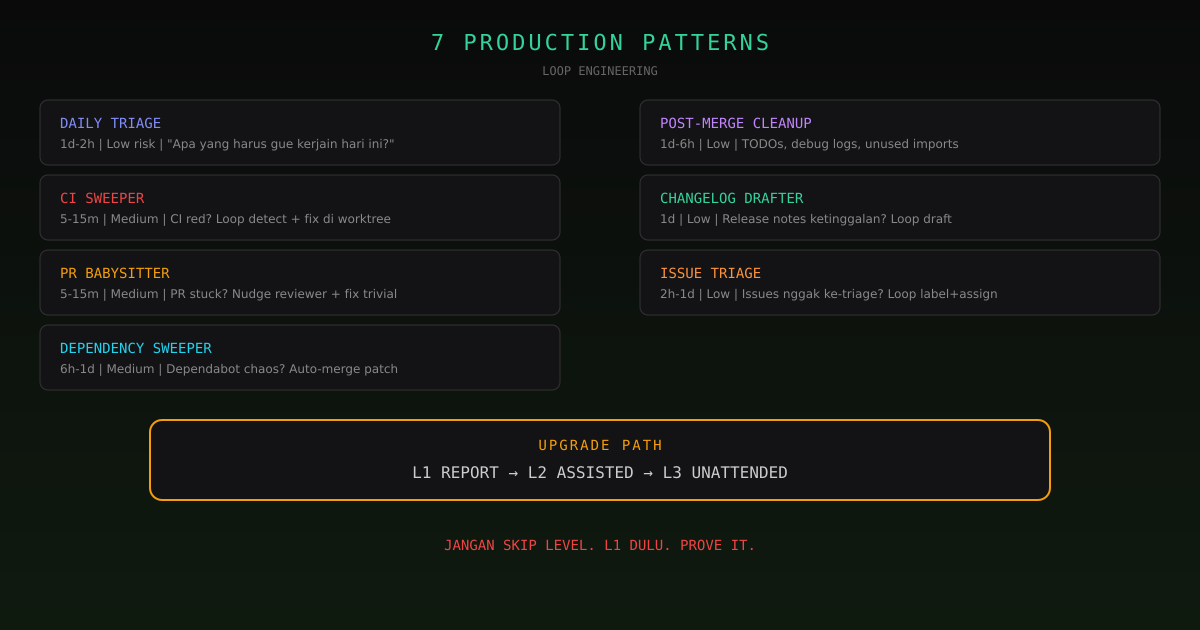Click the "CI red? Loop detect" description
The image size is (1200, 630).
[225, 219]
